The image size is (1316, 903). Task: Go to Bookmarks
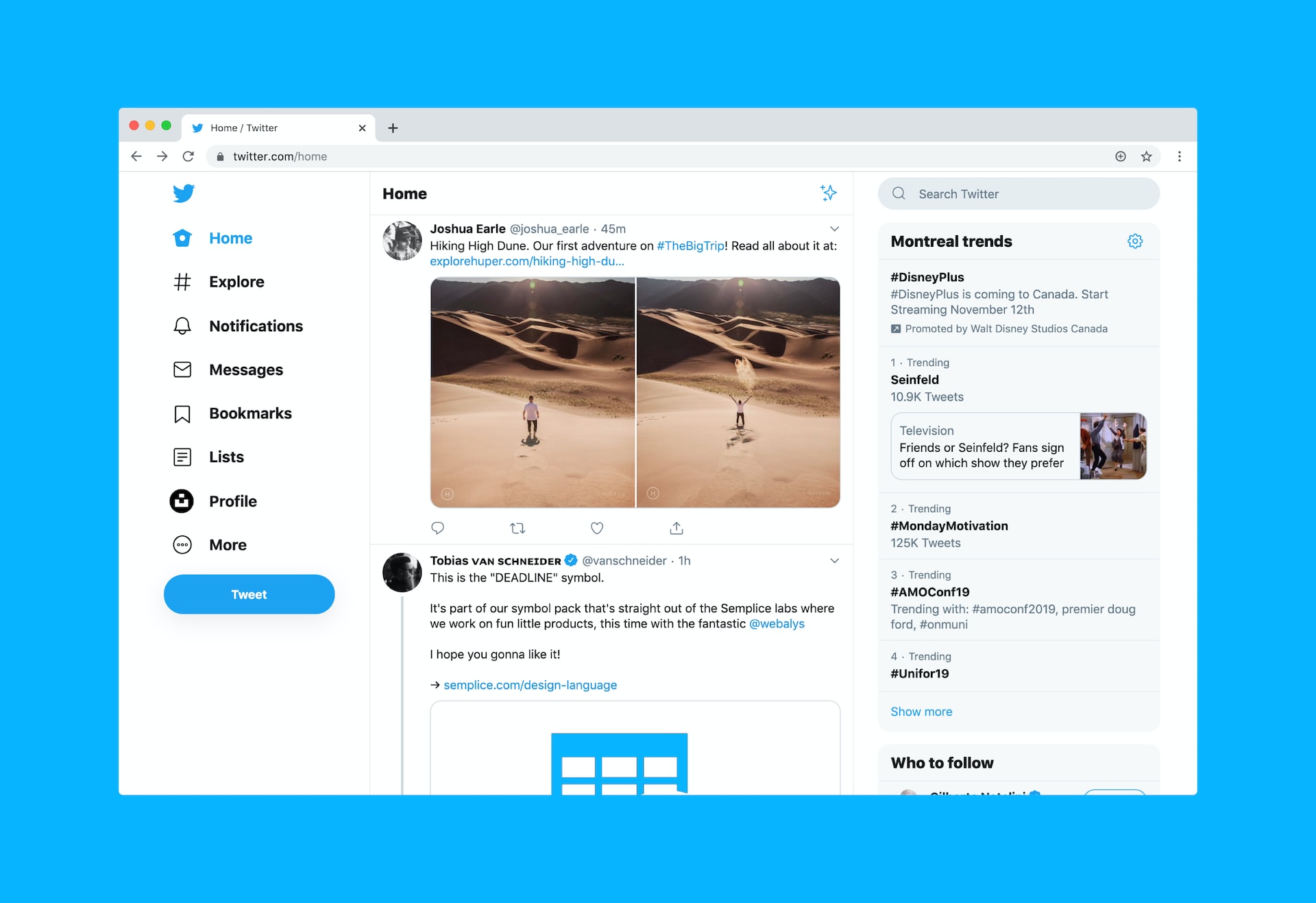[x=250, y=413]
